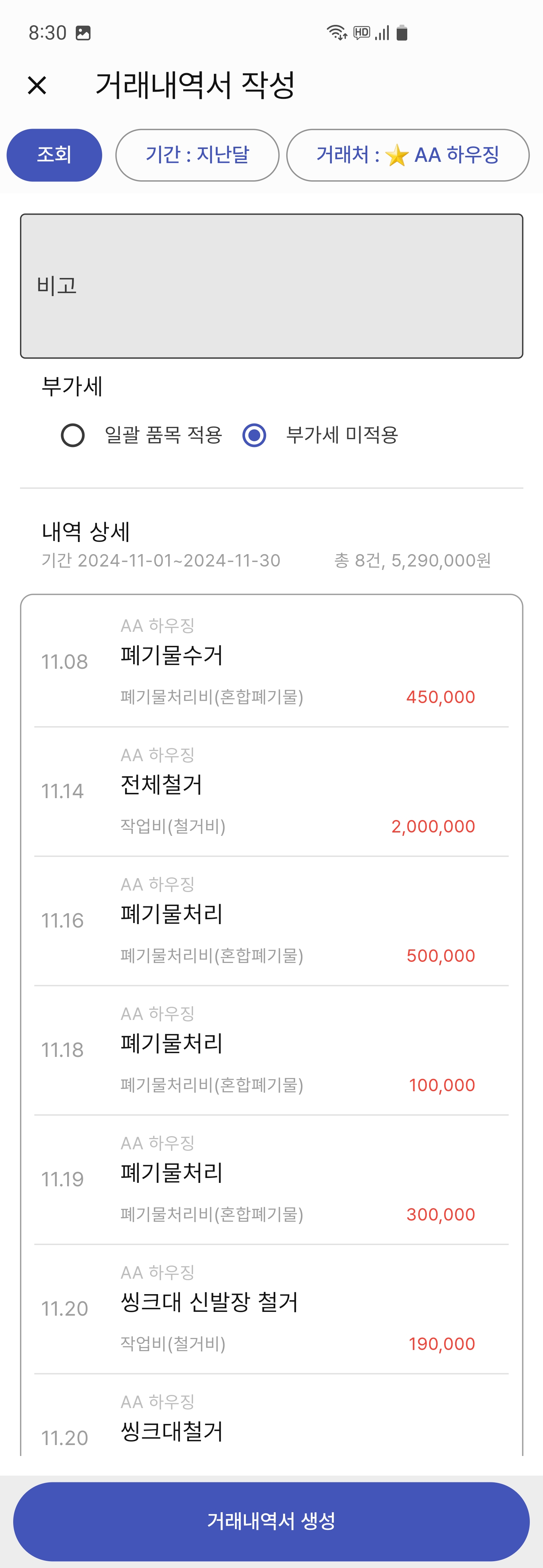The image size is (543, 1568).
Task: Tap the image notification icon in status bar
Action: 83,32
